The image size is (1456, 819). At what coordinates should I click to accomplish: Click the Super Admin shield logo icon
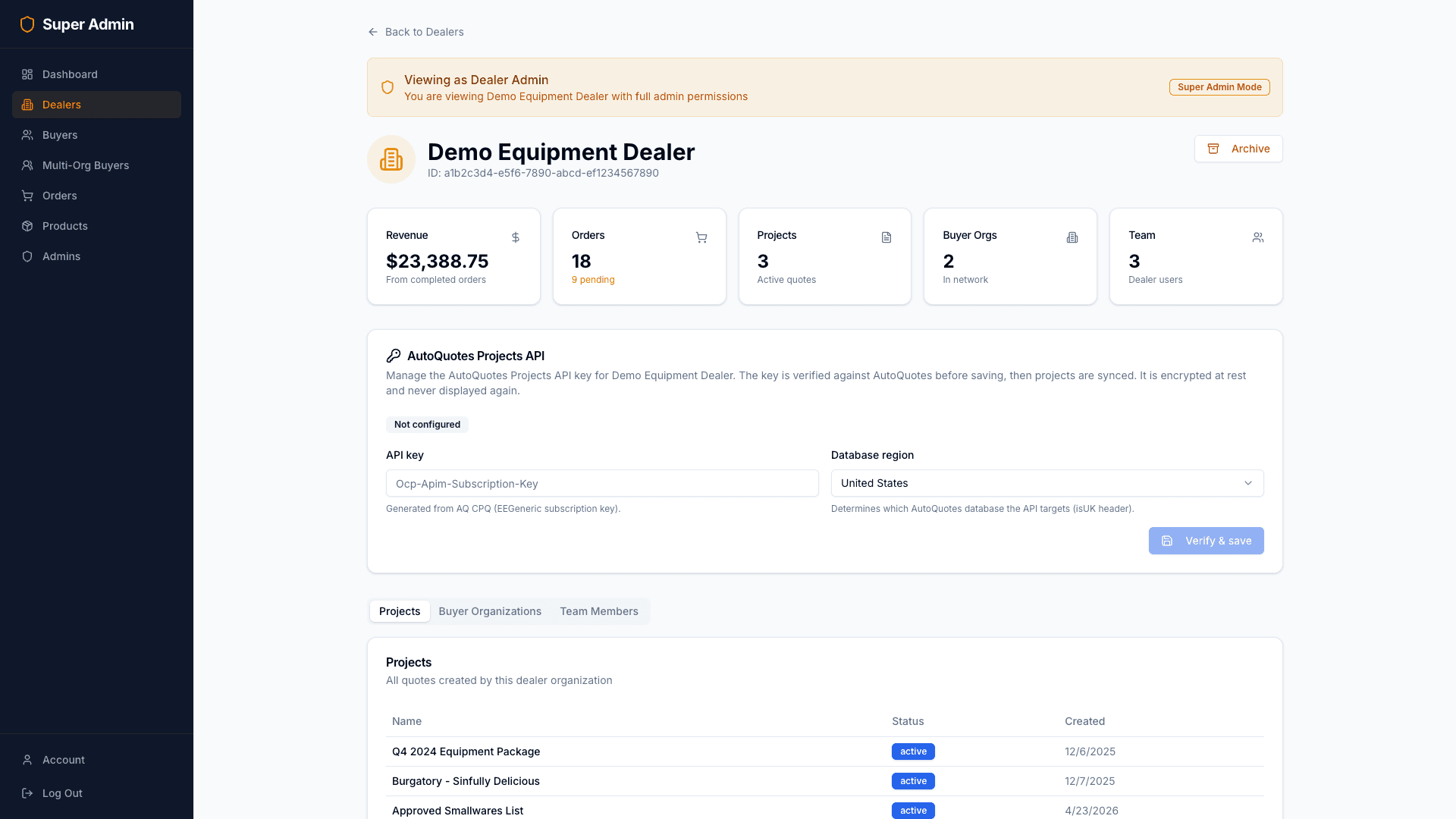coord(27,24)
